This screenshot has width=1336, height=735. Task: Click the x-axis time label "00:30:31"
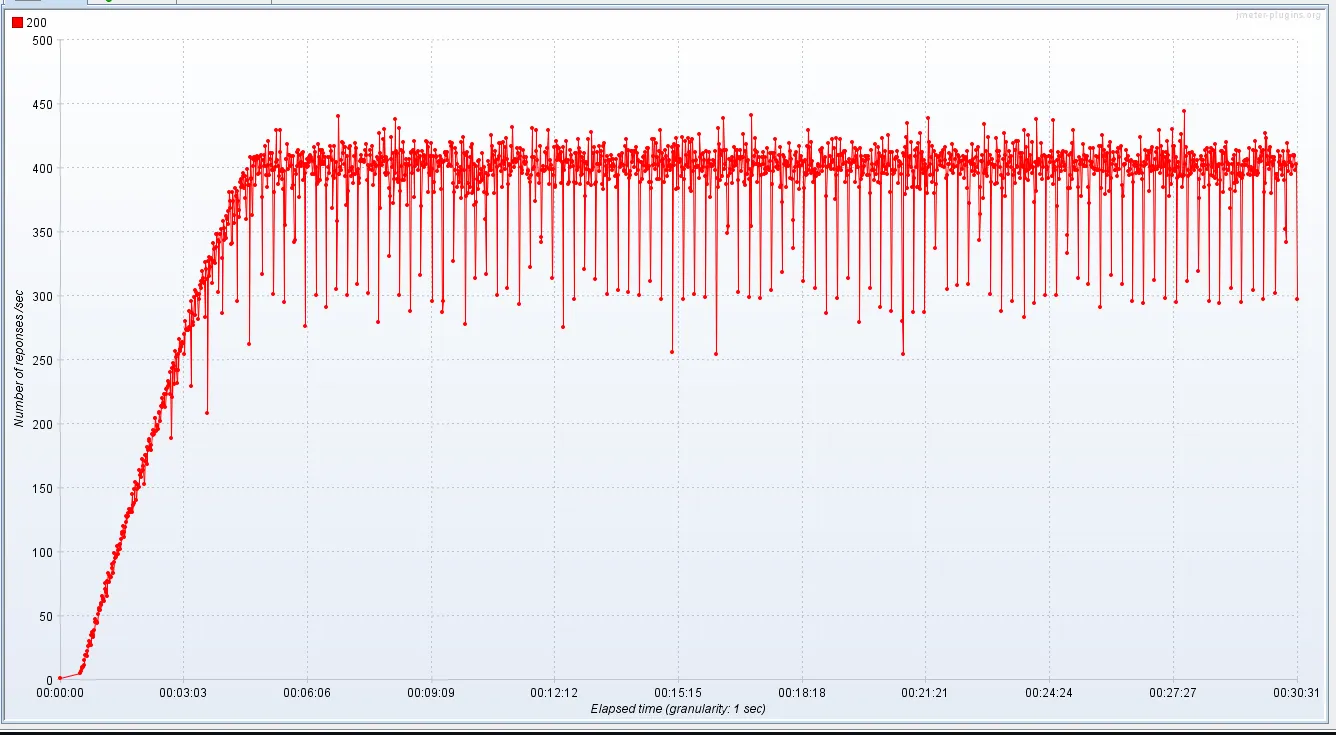1297,693
